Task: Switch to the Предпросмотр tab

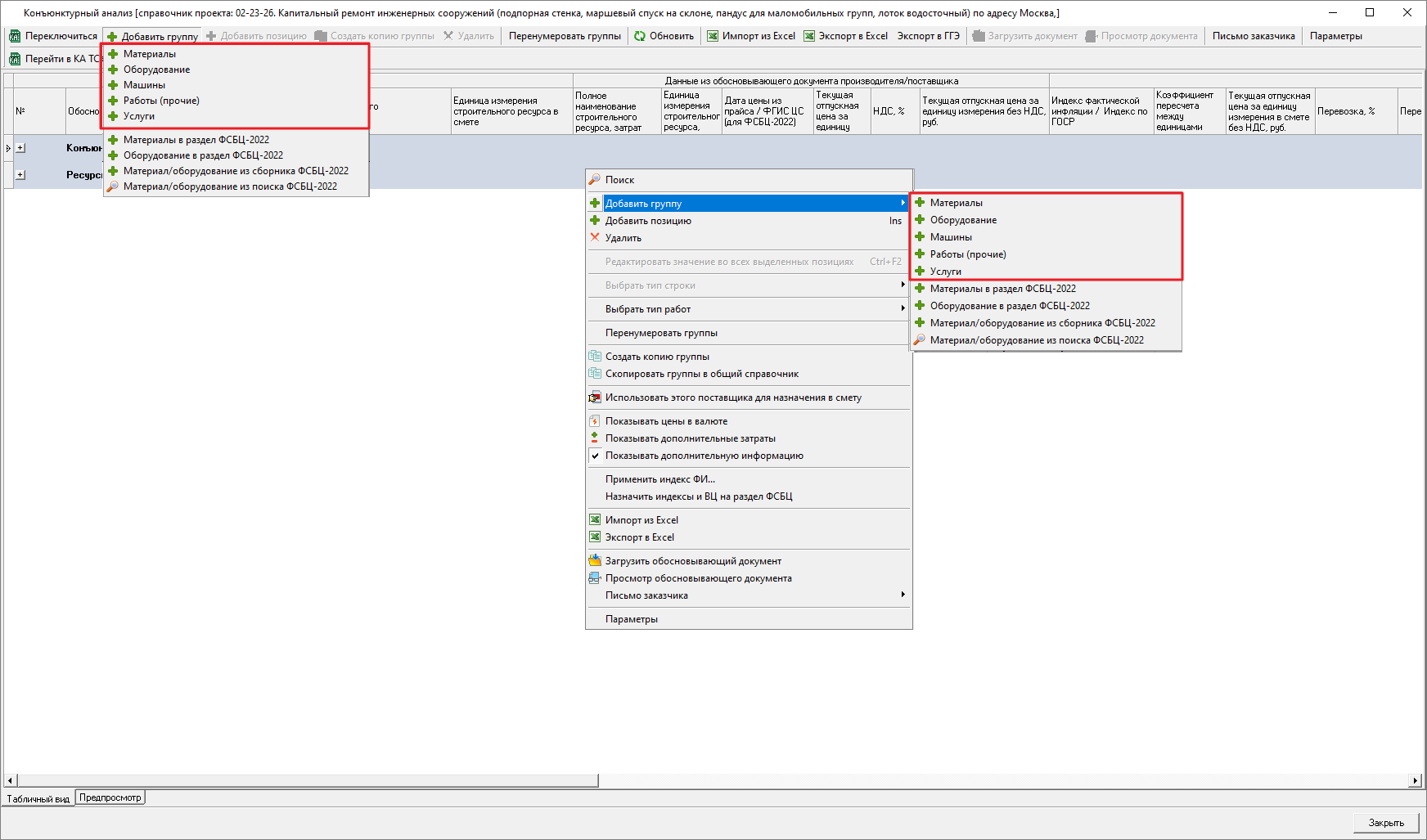Action: (110, 797)
